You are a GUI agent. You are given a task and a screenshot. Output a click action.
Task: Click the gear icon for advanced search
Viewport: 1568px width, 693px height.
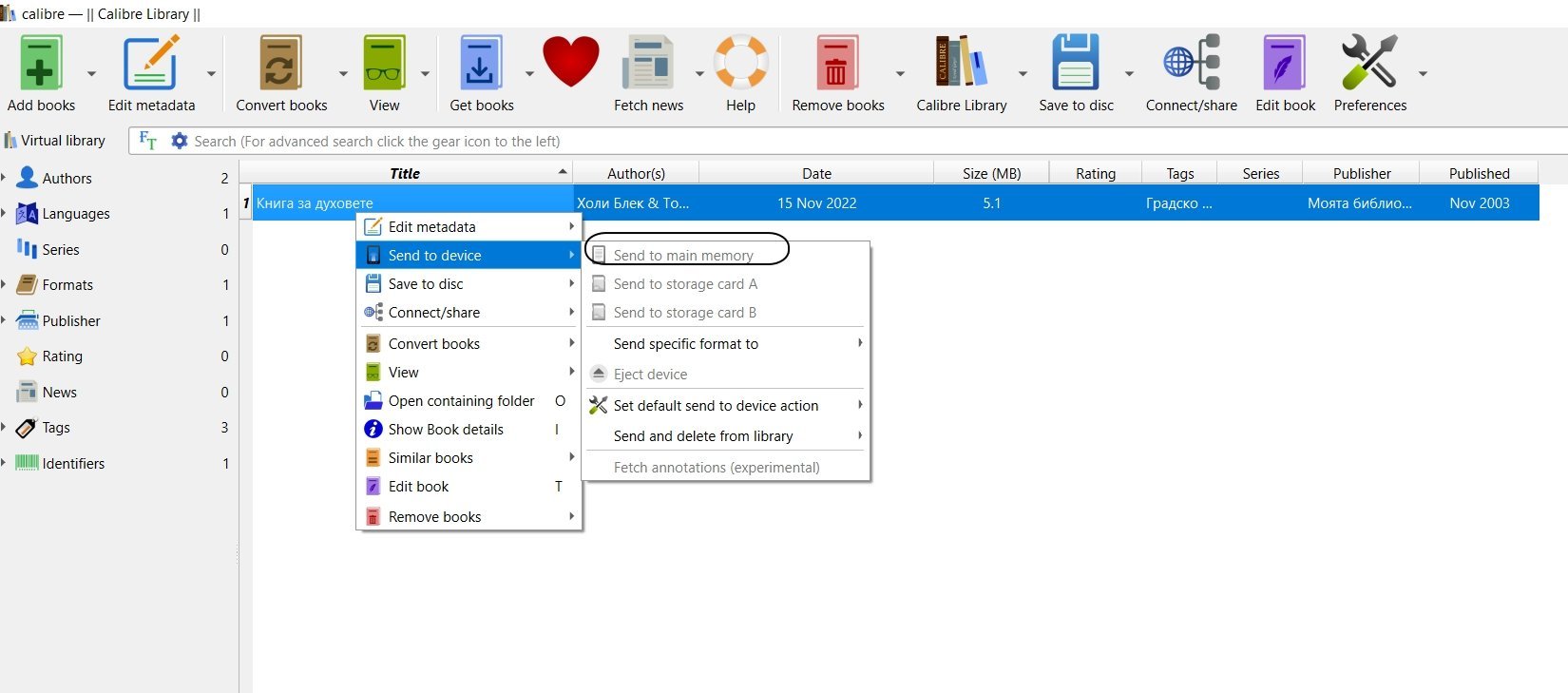179,141
